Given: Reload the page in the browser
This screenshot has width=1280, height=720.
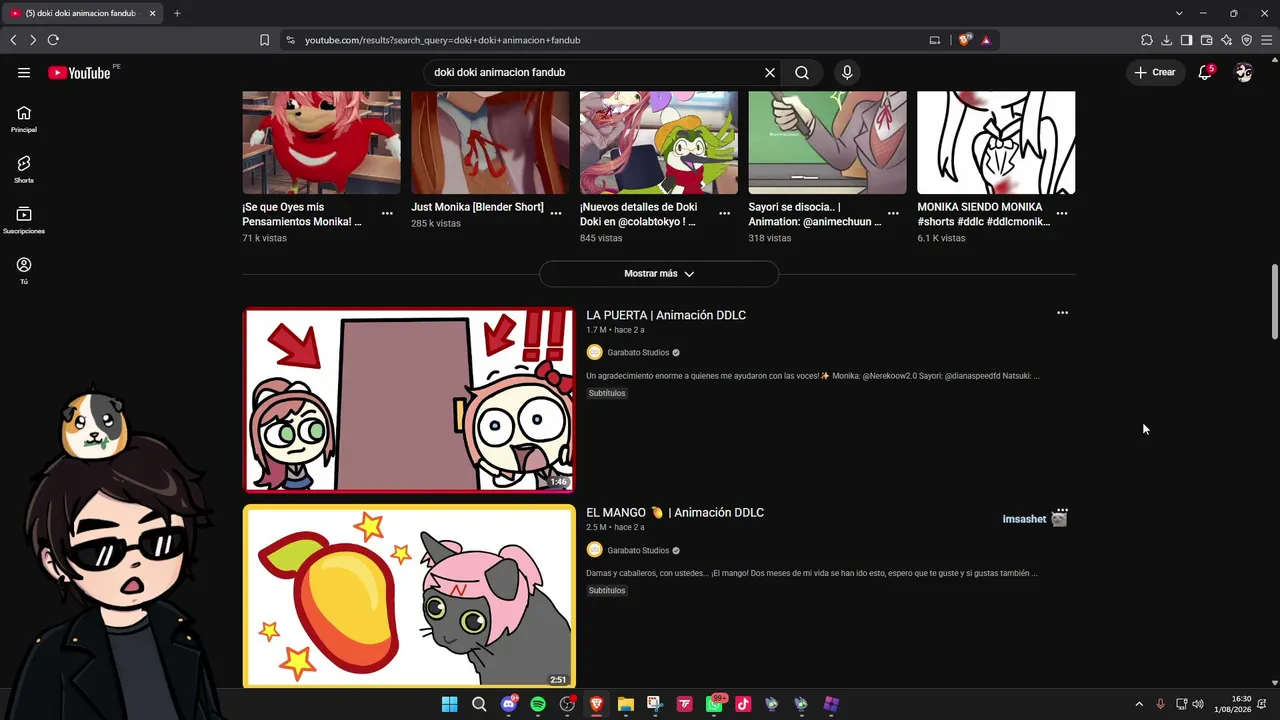Looking at the screenshot, I should [x=53, y=40].
